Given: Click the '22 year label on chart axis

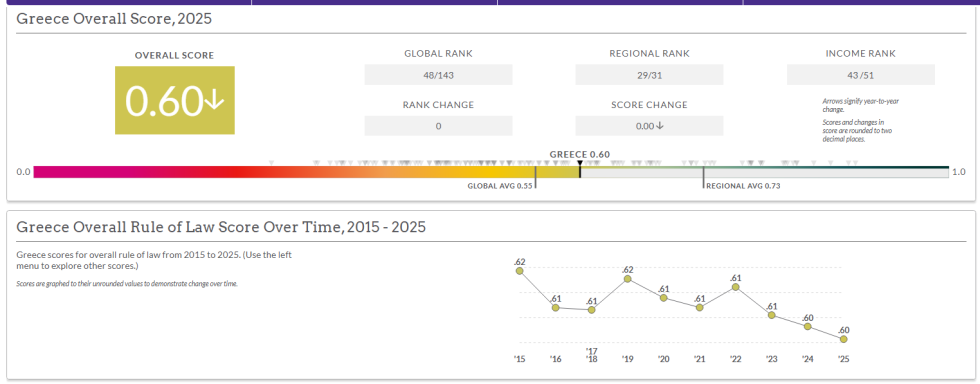Looking at the screenshot, I should point(735,360).
